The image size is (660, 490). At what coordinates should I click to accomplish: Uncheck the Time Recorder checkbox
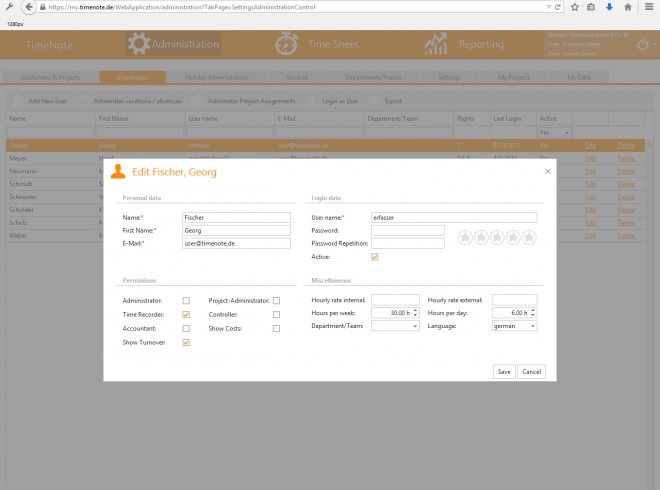186,314
